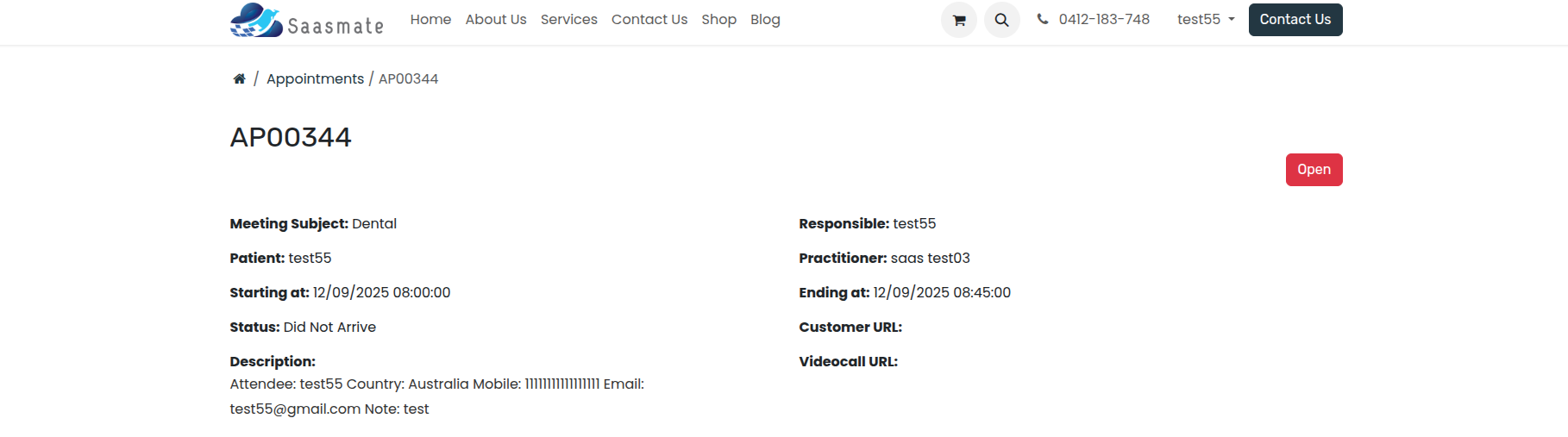The image size is (1568, 437).
Task: Click the Saasmate logo
Action: click(x=306, y=20)
